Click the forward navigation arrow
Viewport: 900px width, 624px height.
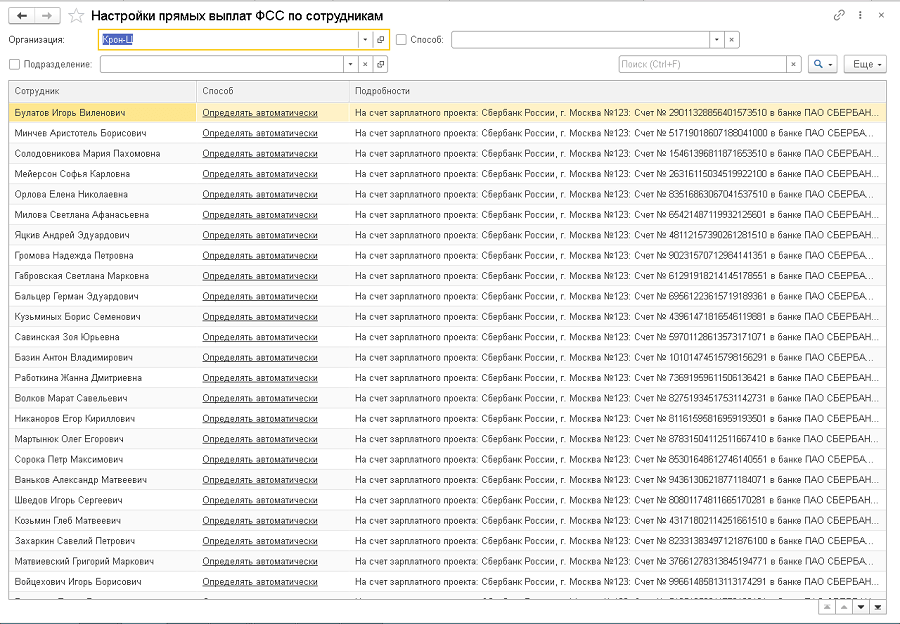coord(48,16)
